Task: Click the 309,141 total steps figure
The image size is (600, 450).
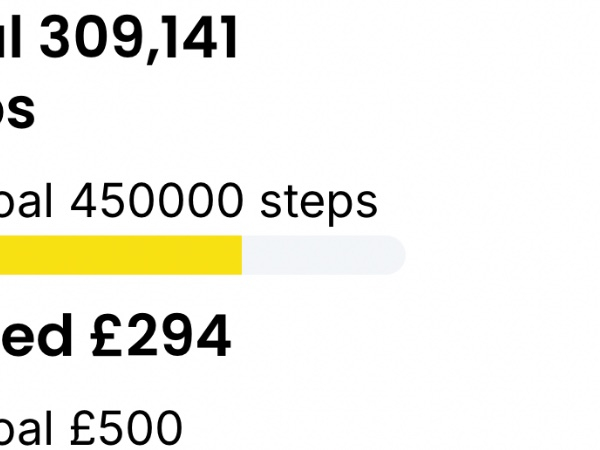Action: click(140, 38)
